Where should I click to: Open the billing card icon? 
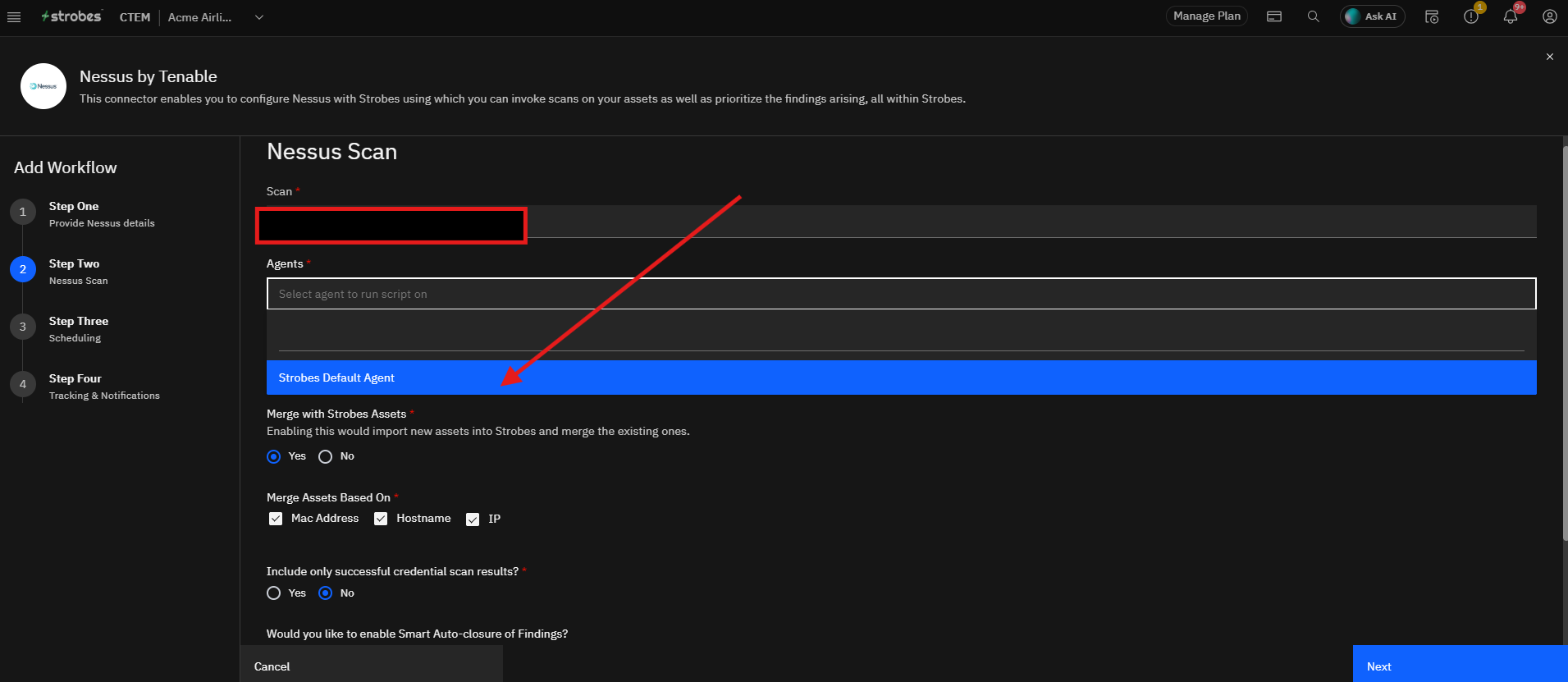point(1274,16)
